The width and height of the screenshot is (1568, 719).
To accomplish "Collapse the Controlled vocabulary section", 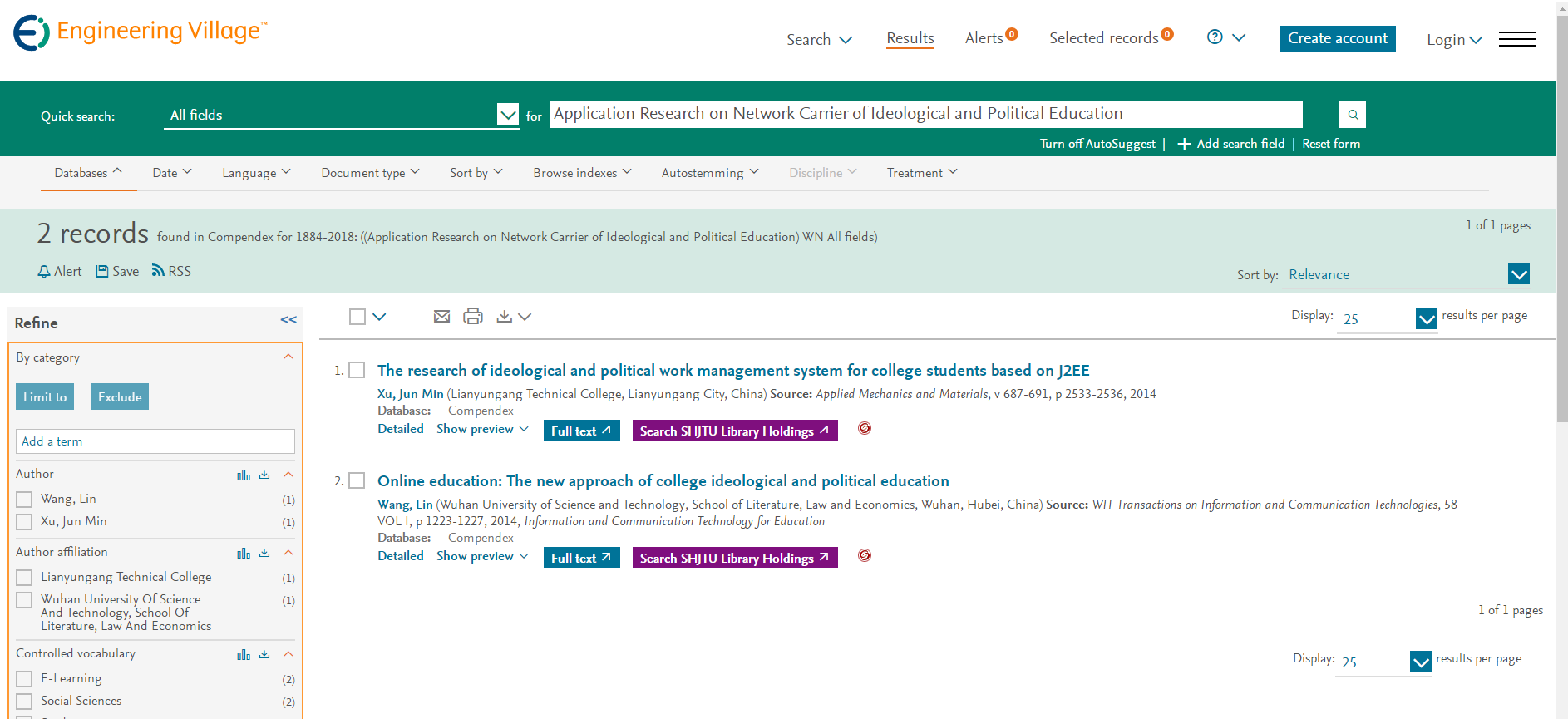I will 288,654.
